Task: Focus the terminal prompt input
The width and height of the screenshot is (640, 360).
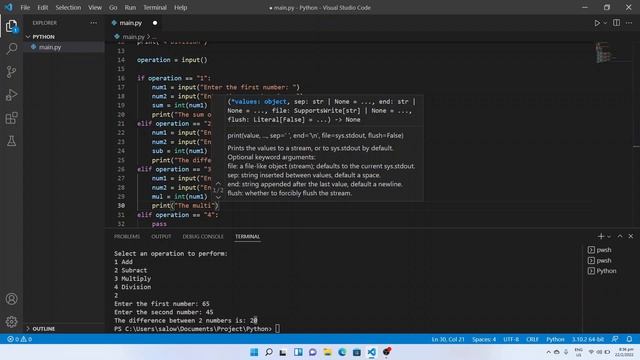Action: click(x=278, y=329)
